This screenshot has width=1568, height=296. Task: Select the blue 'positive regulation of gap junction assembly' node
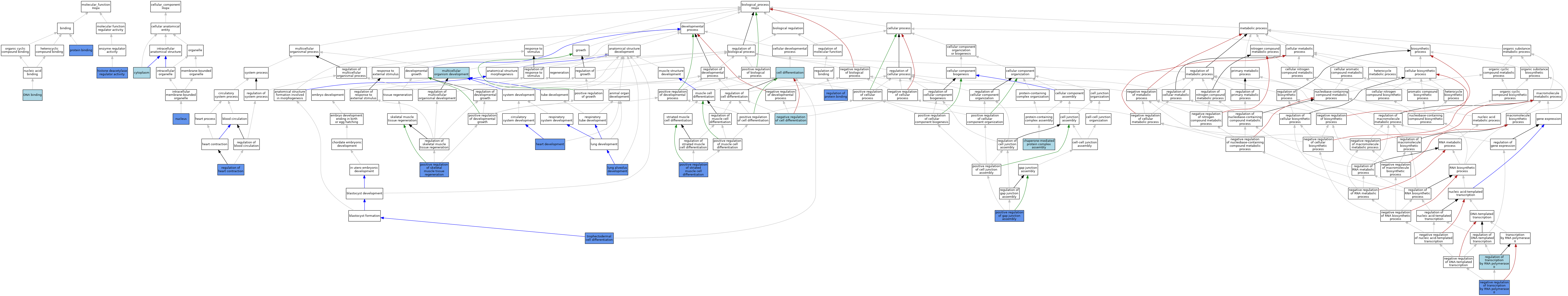[1009, 216]
